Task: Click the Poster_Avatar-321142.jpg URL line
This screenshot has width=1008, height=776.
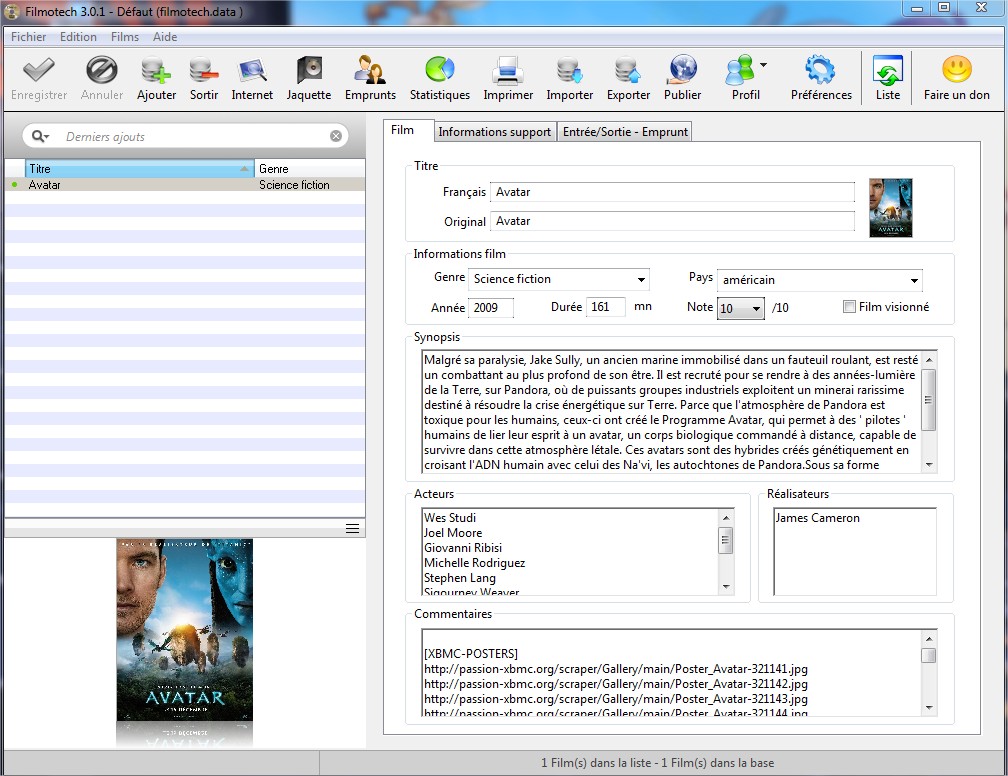Action: pos(616,684)
